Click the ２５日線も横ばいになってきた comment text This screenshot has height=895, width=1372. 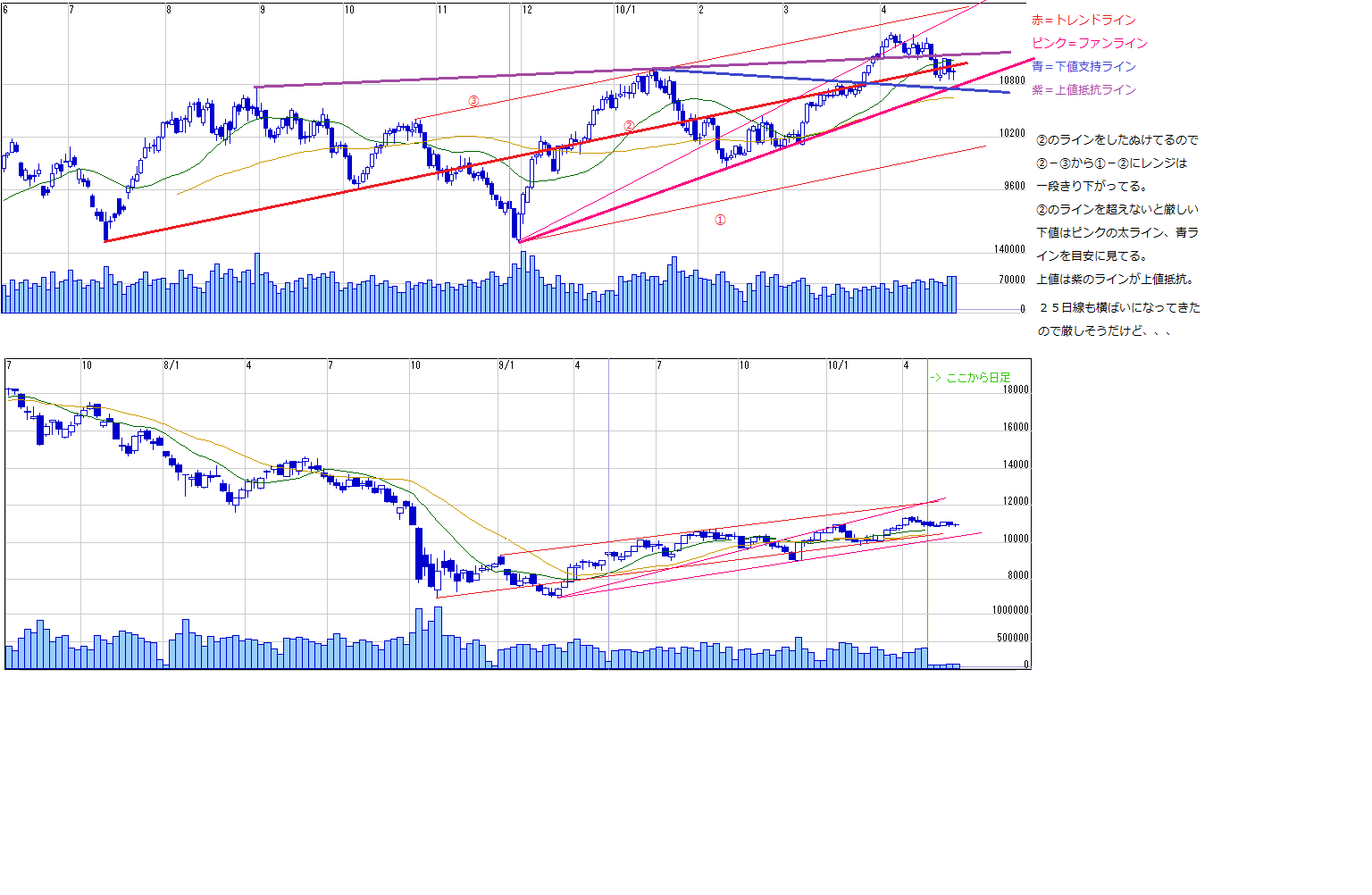(1118, 307)
